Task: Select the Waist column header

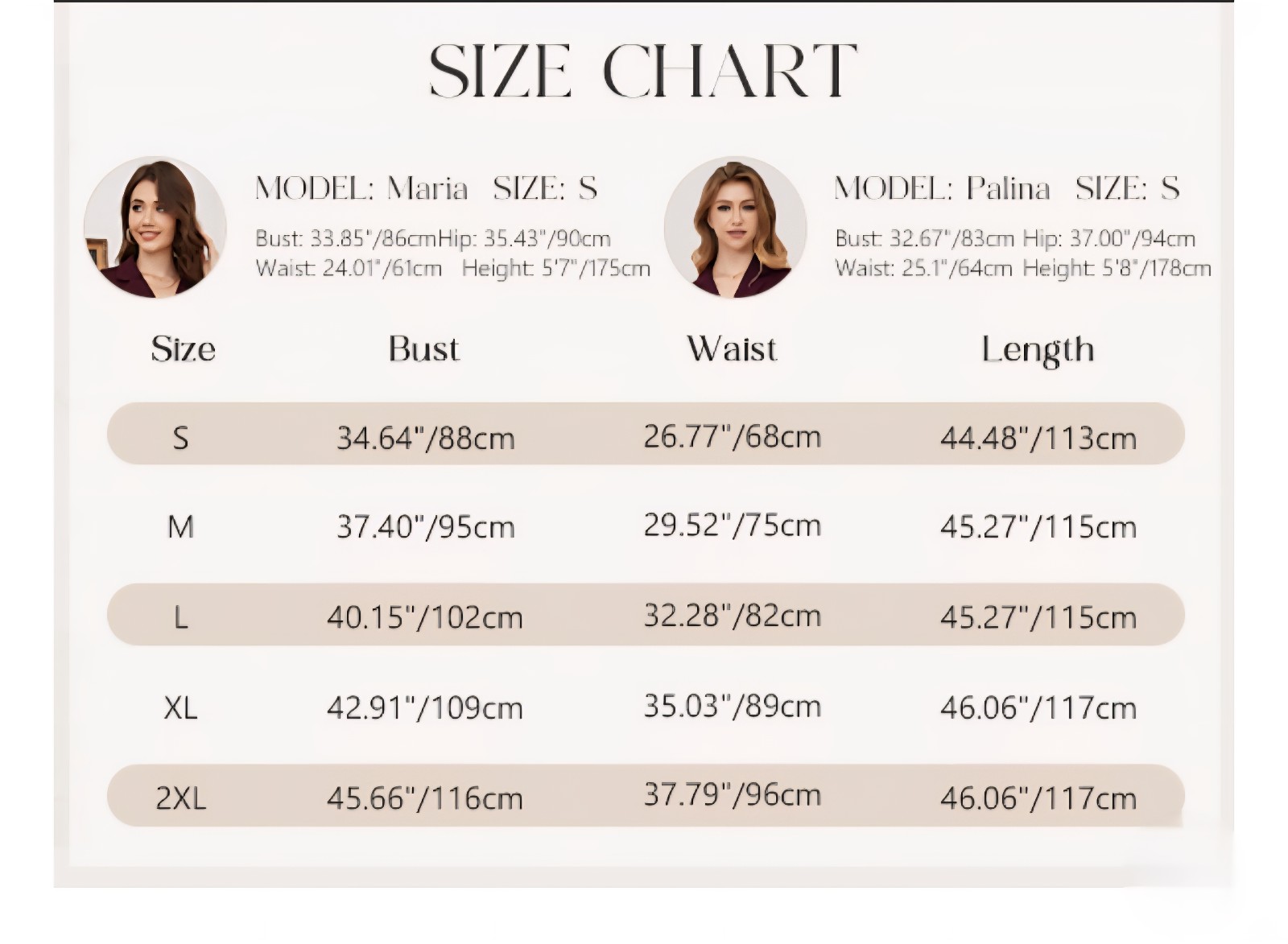Action: [732, 349]
